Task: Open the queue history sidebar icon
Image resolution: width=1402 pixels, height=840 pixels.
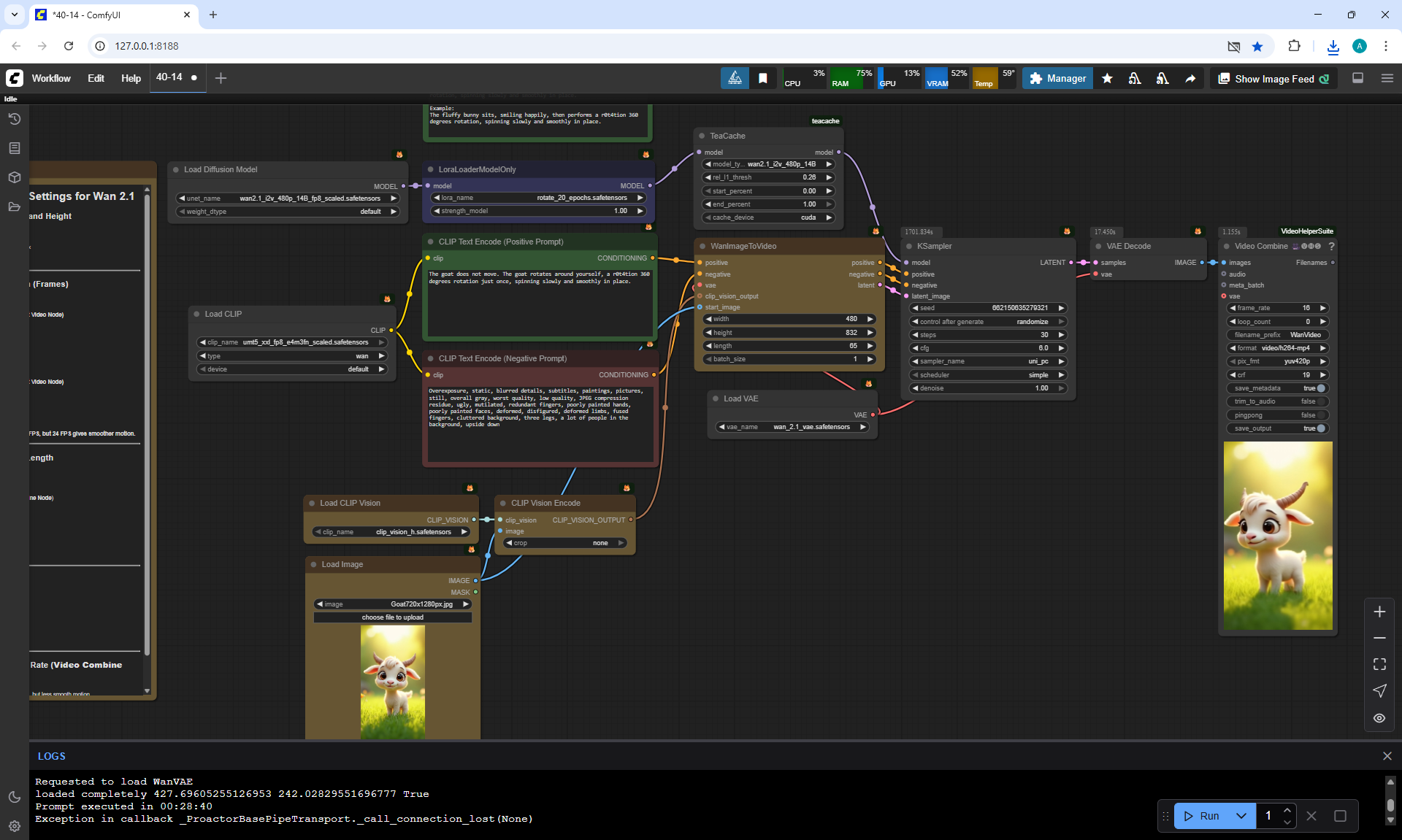Action: point(14,119)
